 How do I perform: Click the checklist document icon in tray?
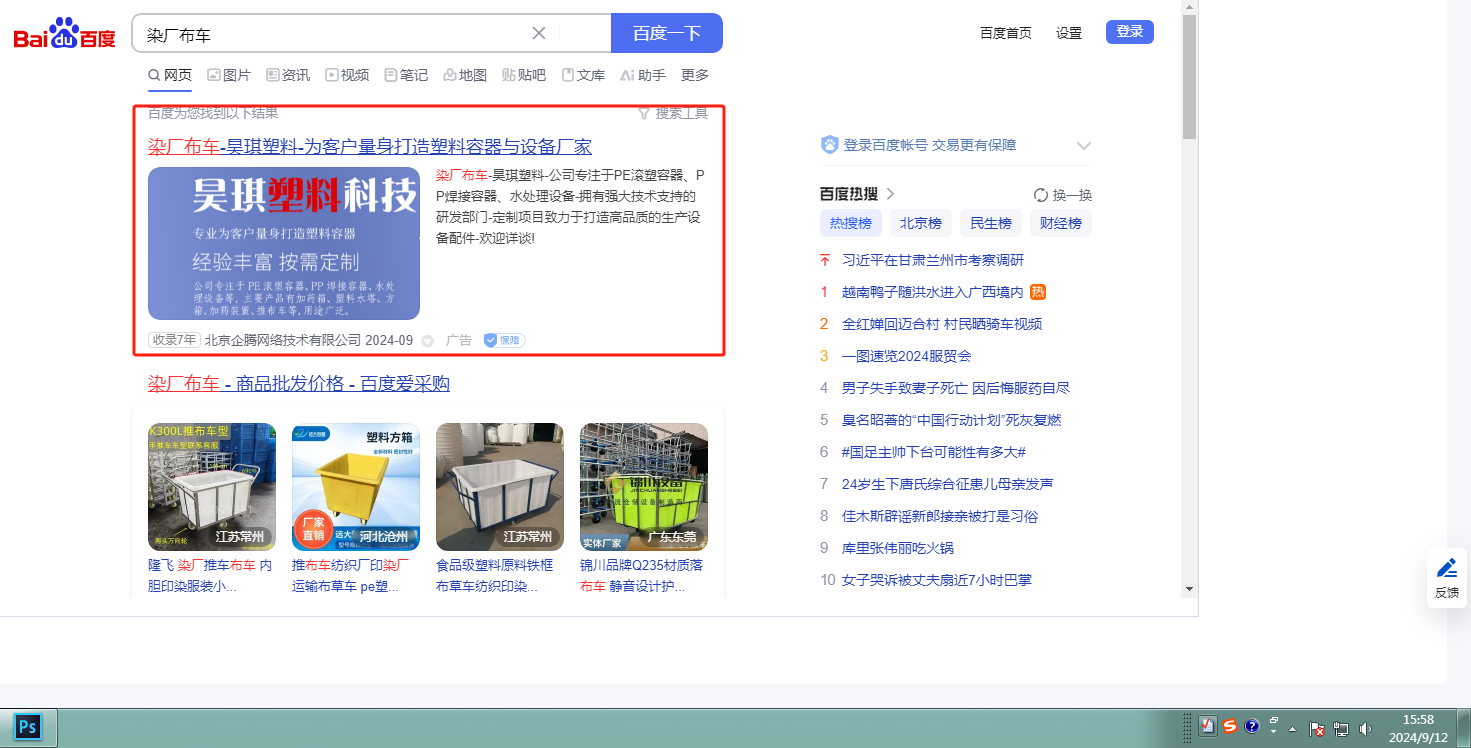pos(1208,727)
